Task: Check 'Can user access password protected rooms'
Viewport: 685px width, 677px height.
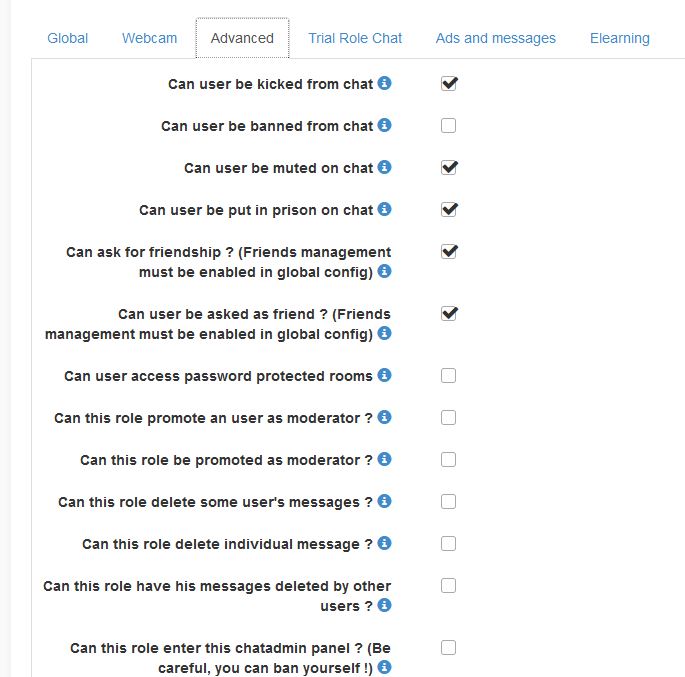Action: click(x=449, y=376)
